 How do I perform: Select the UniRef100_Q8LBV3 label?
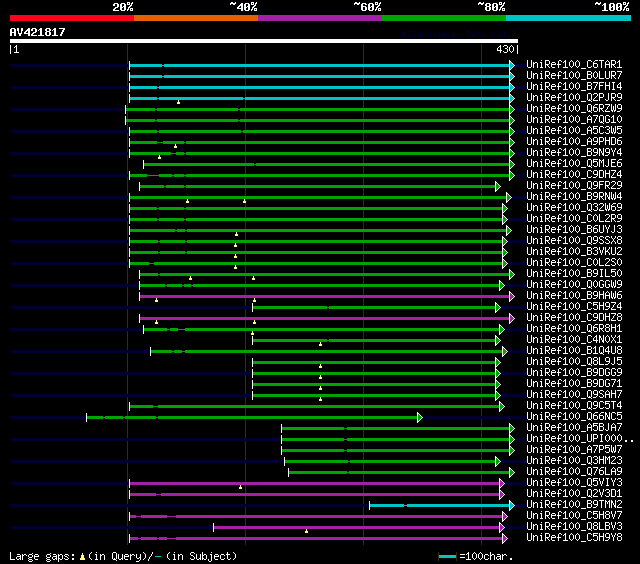coord(574,527)
